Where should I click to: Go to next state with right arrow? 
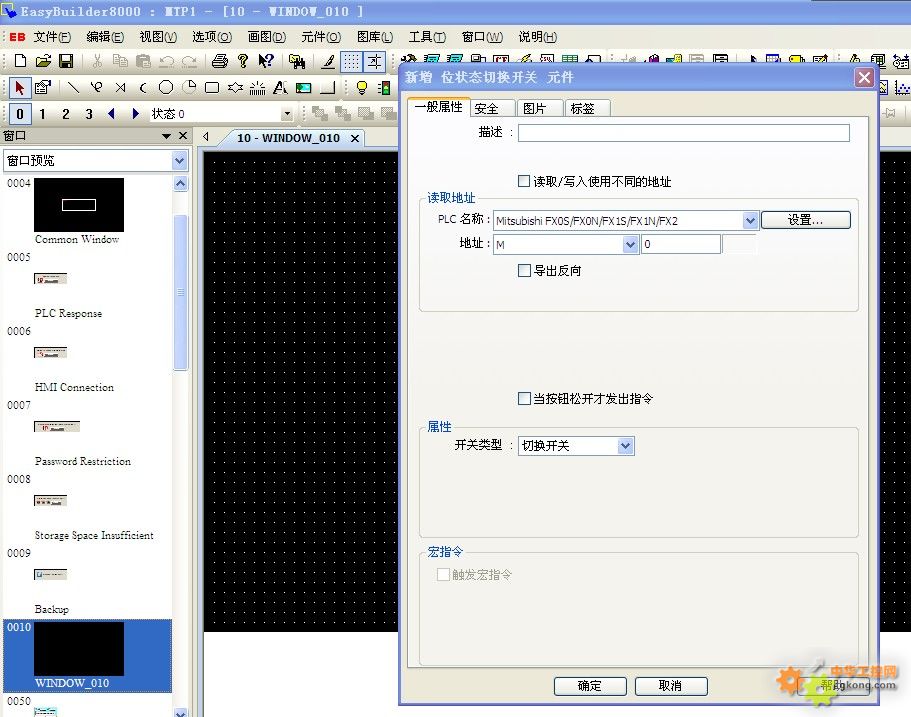135,113
